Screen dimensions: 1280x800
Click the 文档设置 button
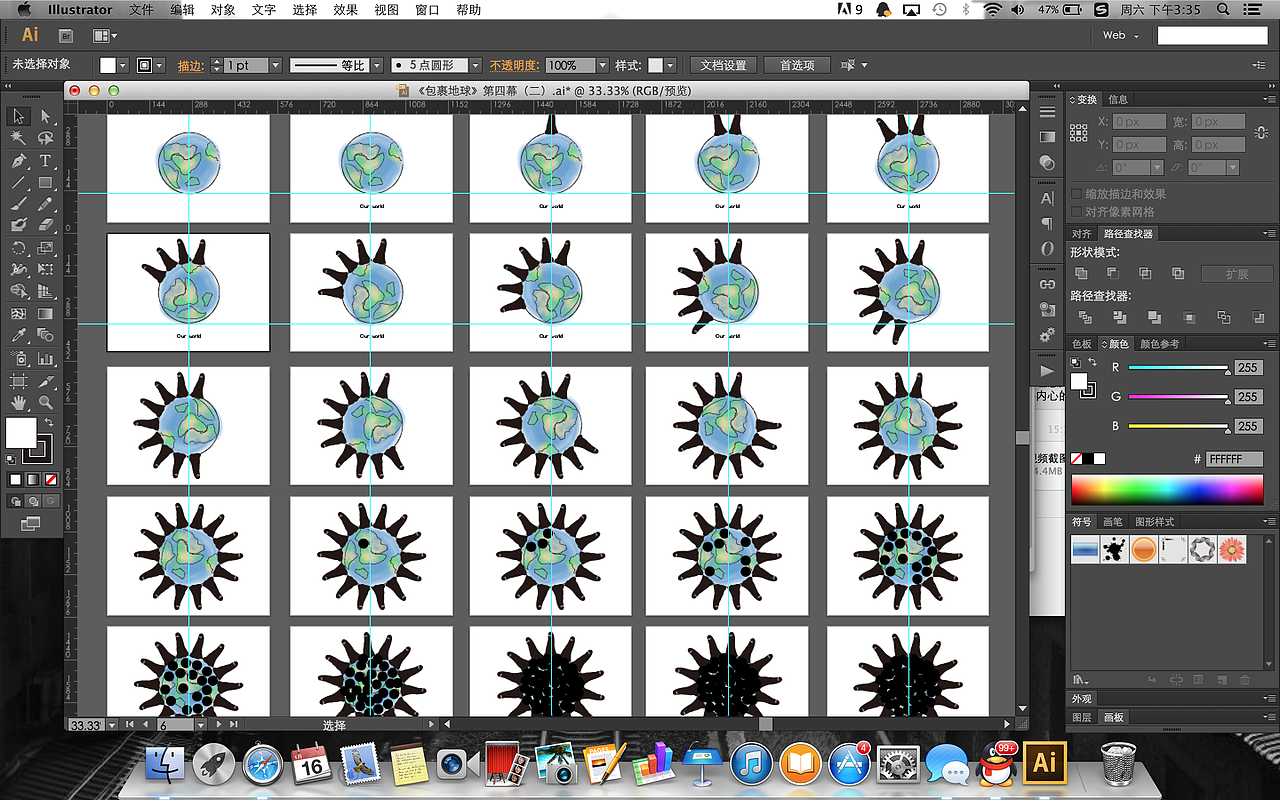tap(724, 65)
